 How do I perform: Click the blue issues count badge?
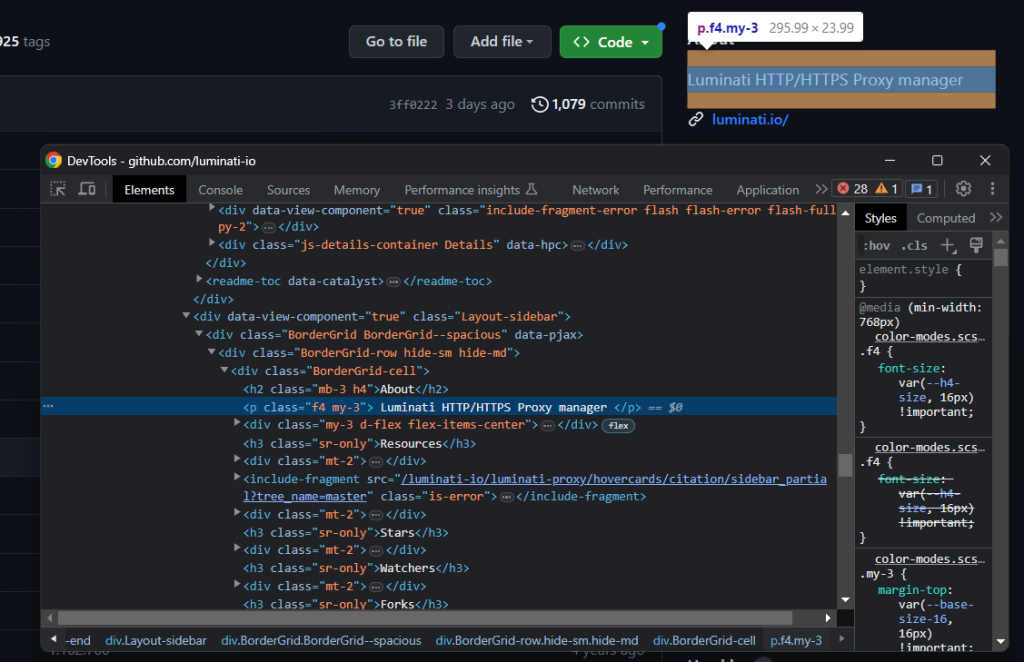pos(922,189)
